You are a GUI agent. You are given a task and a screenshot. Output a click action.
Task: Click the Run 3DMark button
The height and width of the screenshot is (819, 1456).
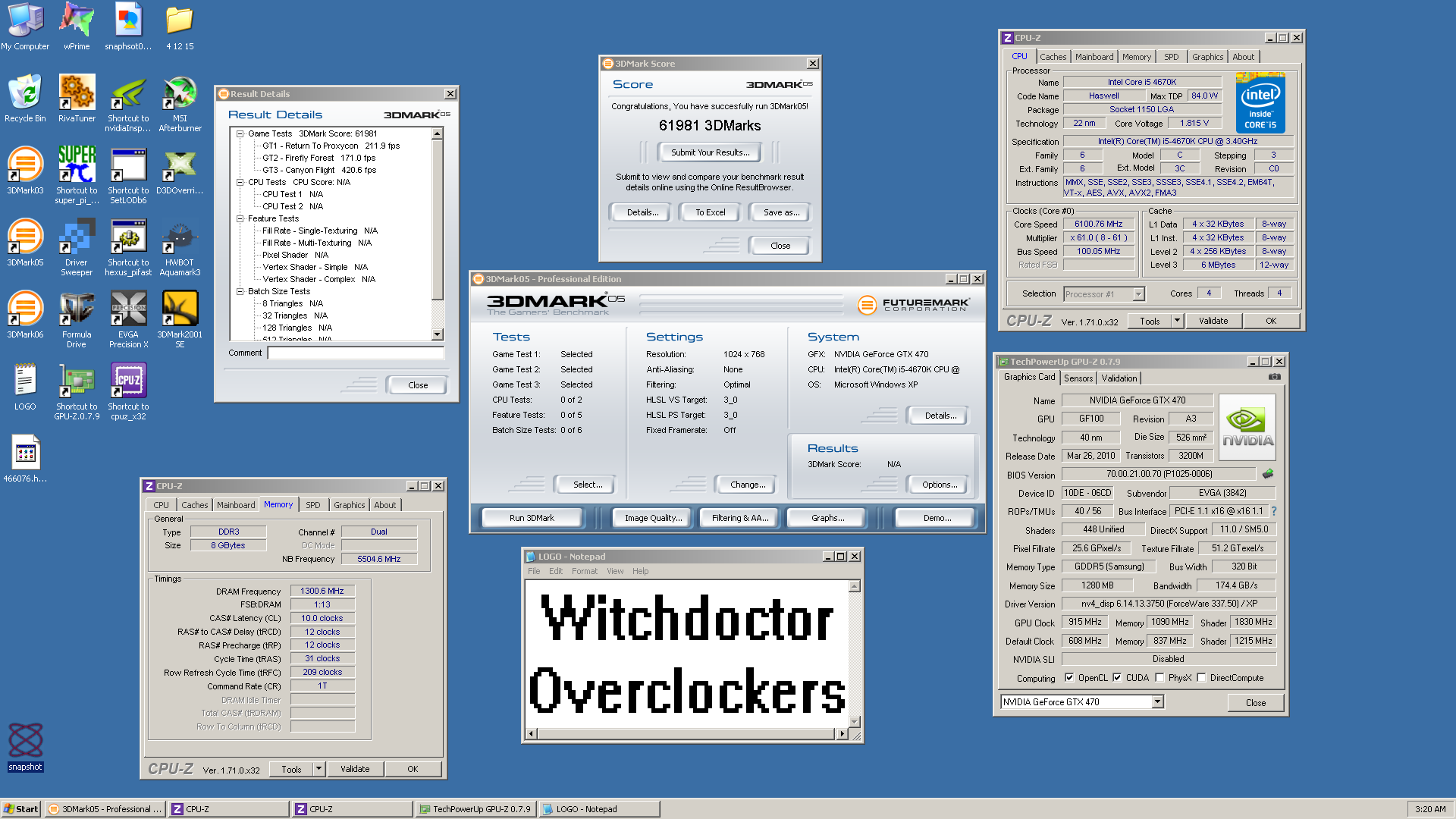532,518
